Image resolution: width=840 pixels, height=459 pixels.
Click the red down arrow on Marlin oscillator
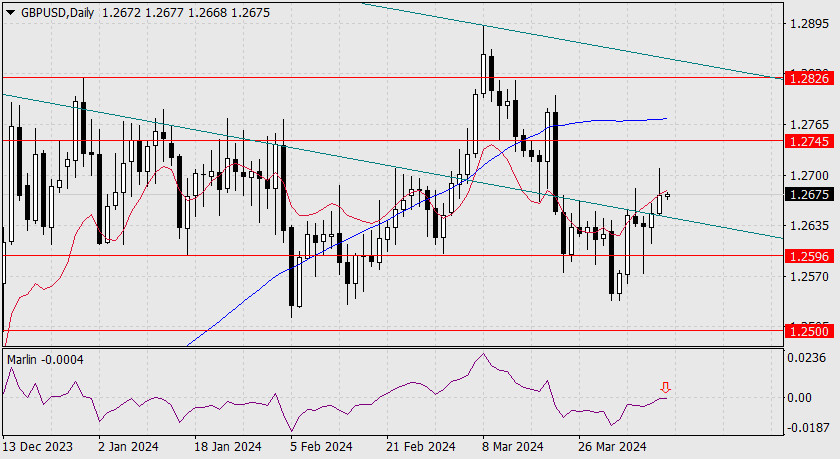point(665,388)
